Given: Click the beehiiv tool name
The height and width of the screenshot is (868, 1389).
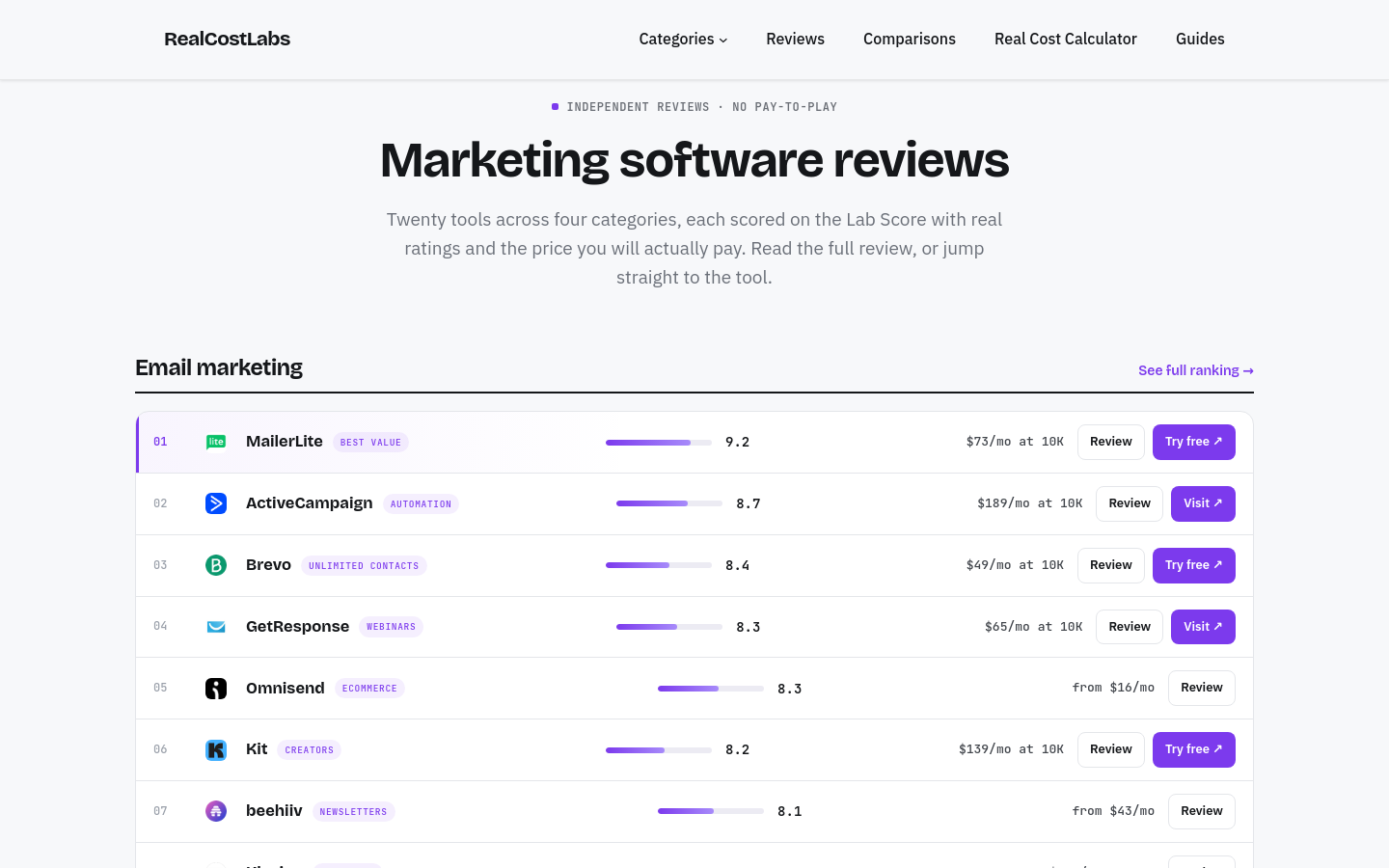Looking at the screenshot, I should [x=274, y=811].
